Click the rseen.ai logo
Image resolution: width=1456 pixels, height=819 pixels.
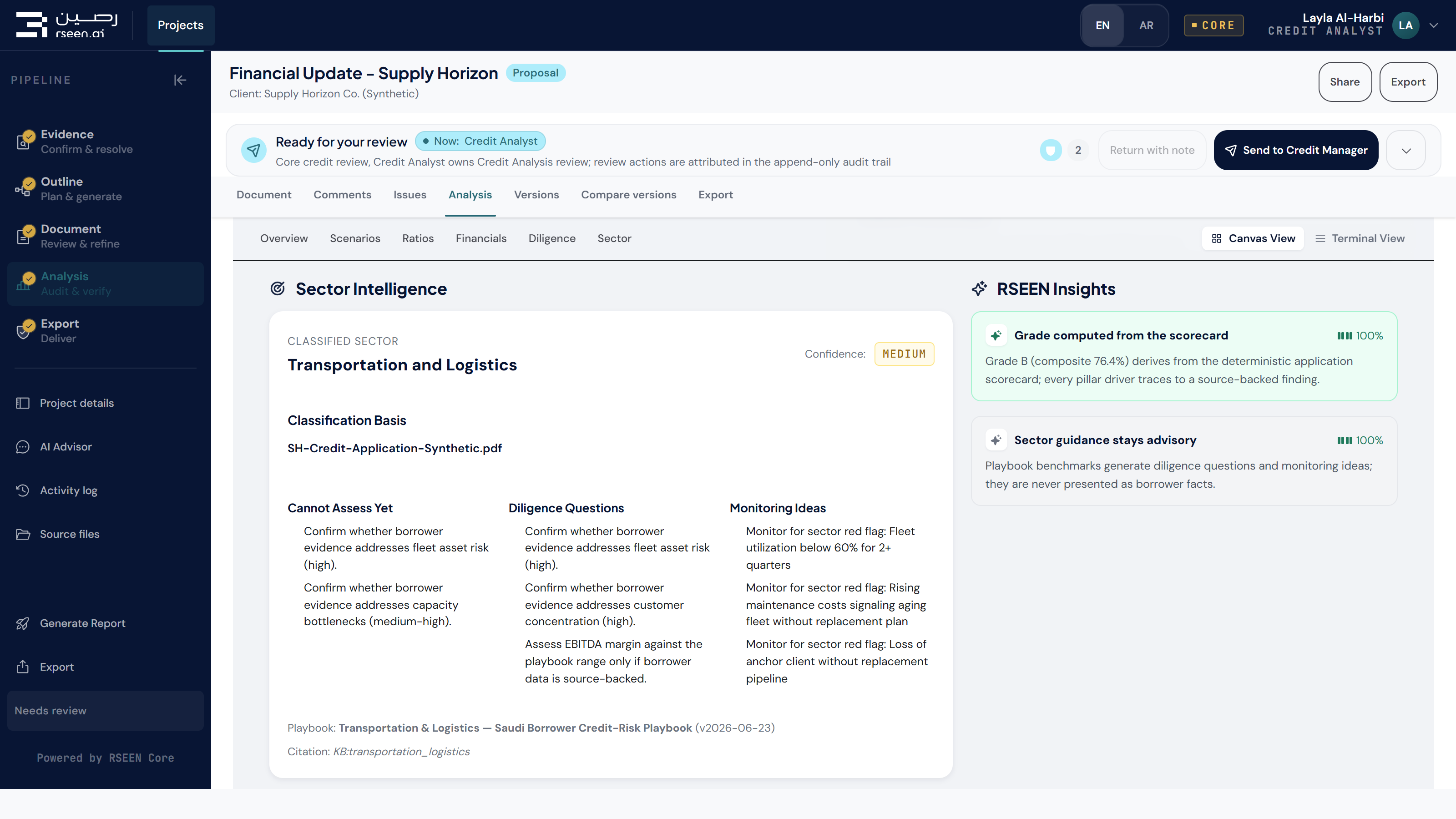tap(67, 25)
